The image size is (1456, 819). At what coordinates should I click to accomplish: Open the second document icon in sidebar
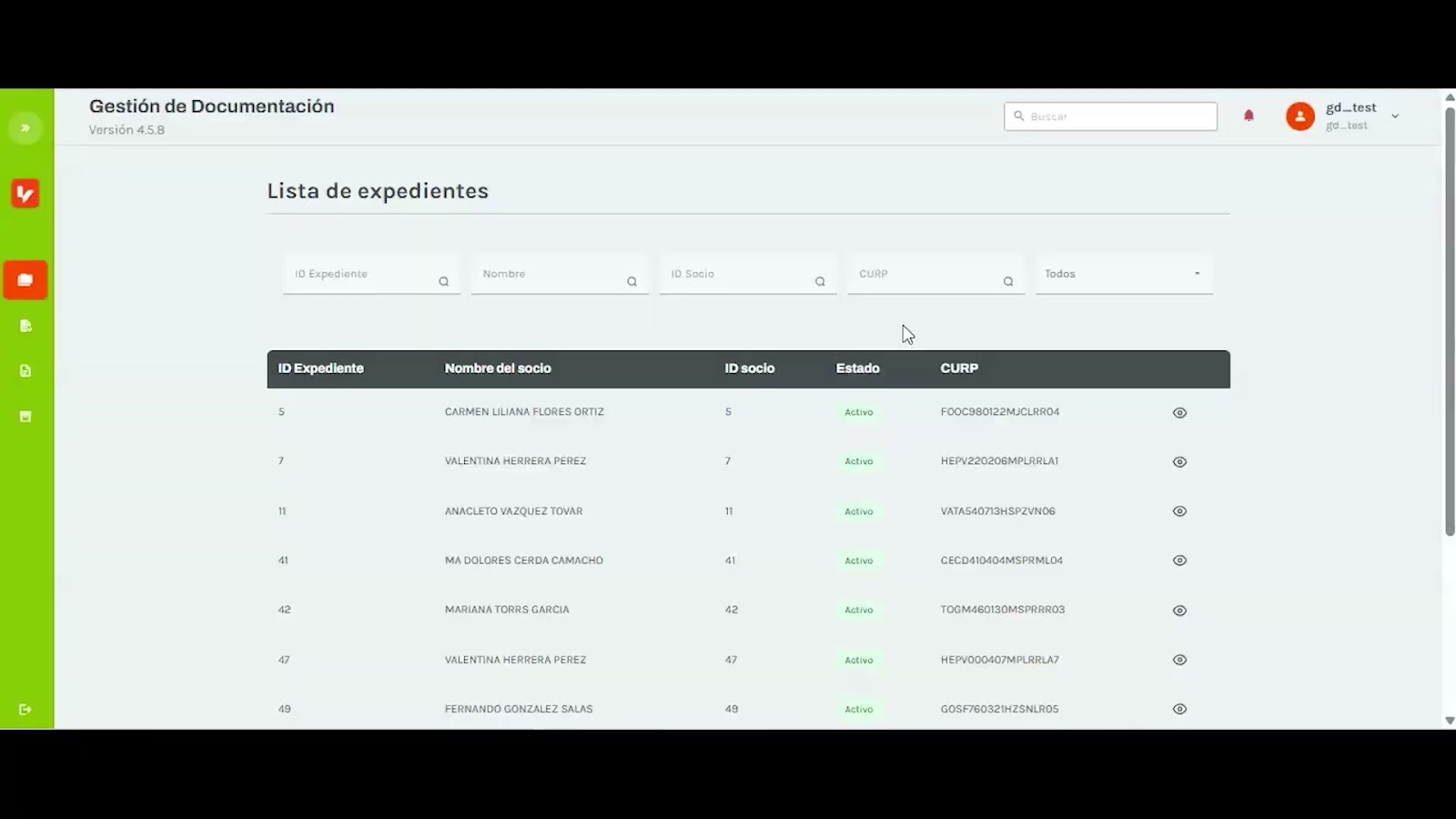[x=25, y=326]
